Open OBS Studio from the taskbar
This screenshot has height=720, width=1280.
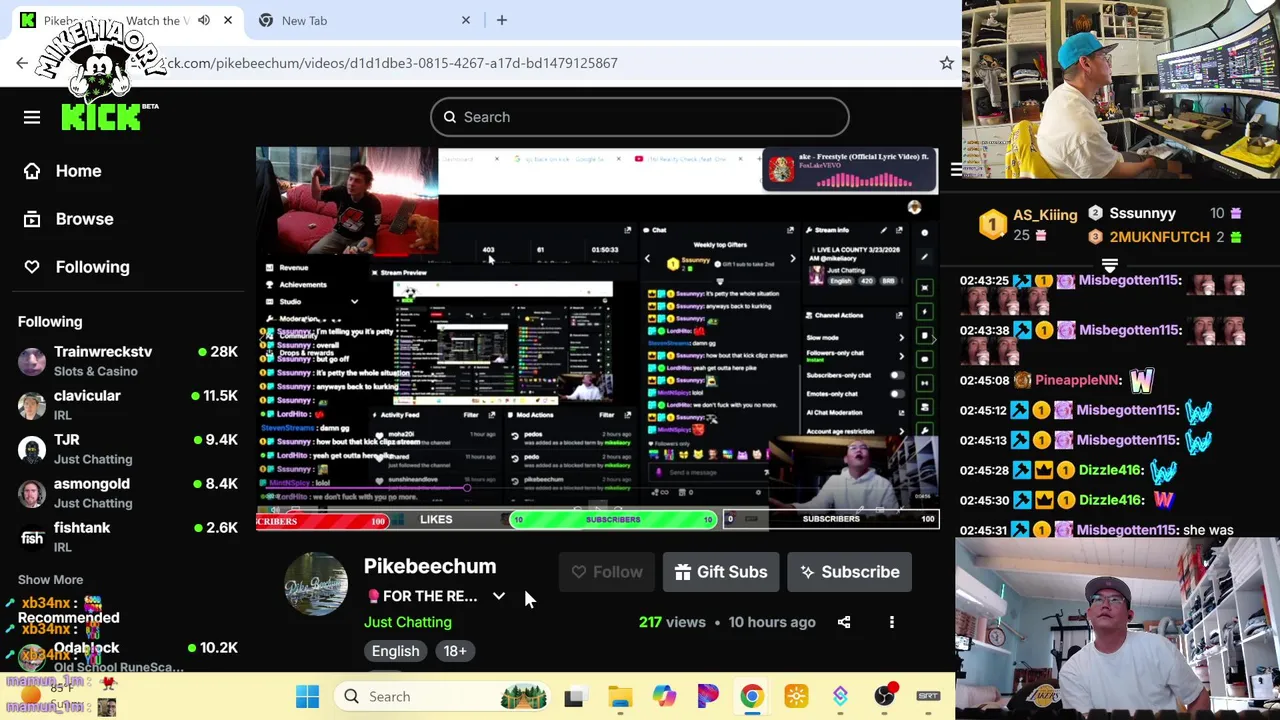[884, 696]
